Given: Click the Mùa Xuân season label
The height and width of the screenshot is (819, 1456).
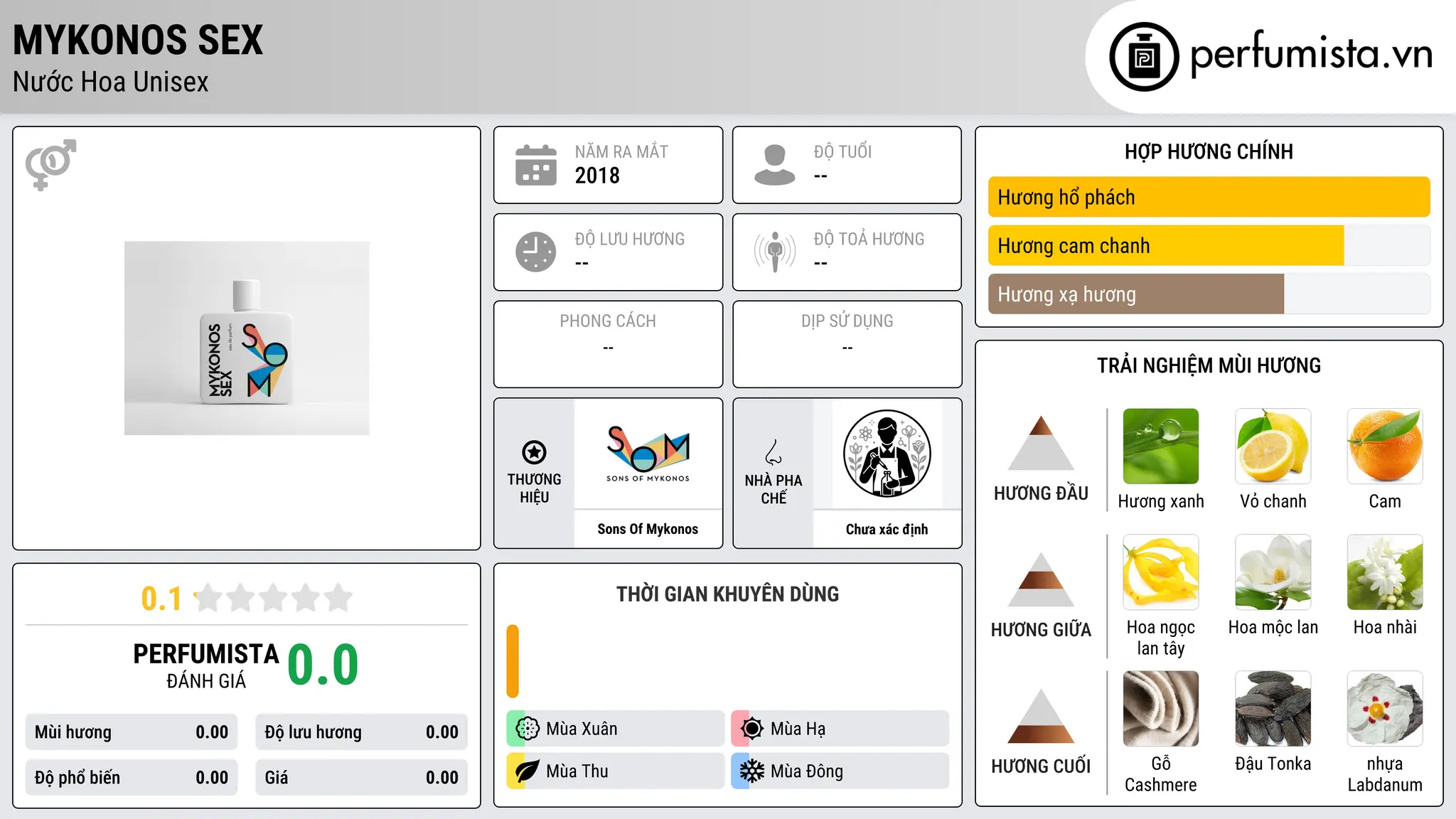Looking at the screenshot, I should [x=582, y=729].
